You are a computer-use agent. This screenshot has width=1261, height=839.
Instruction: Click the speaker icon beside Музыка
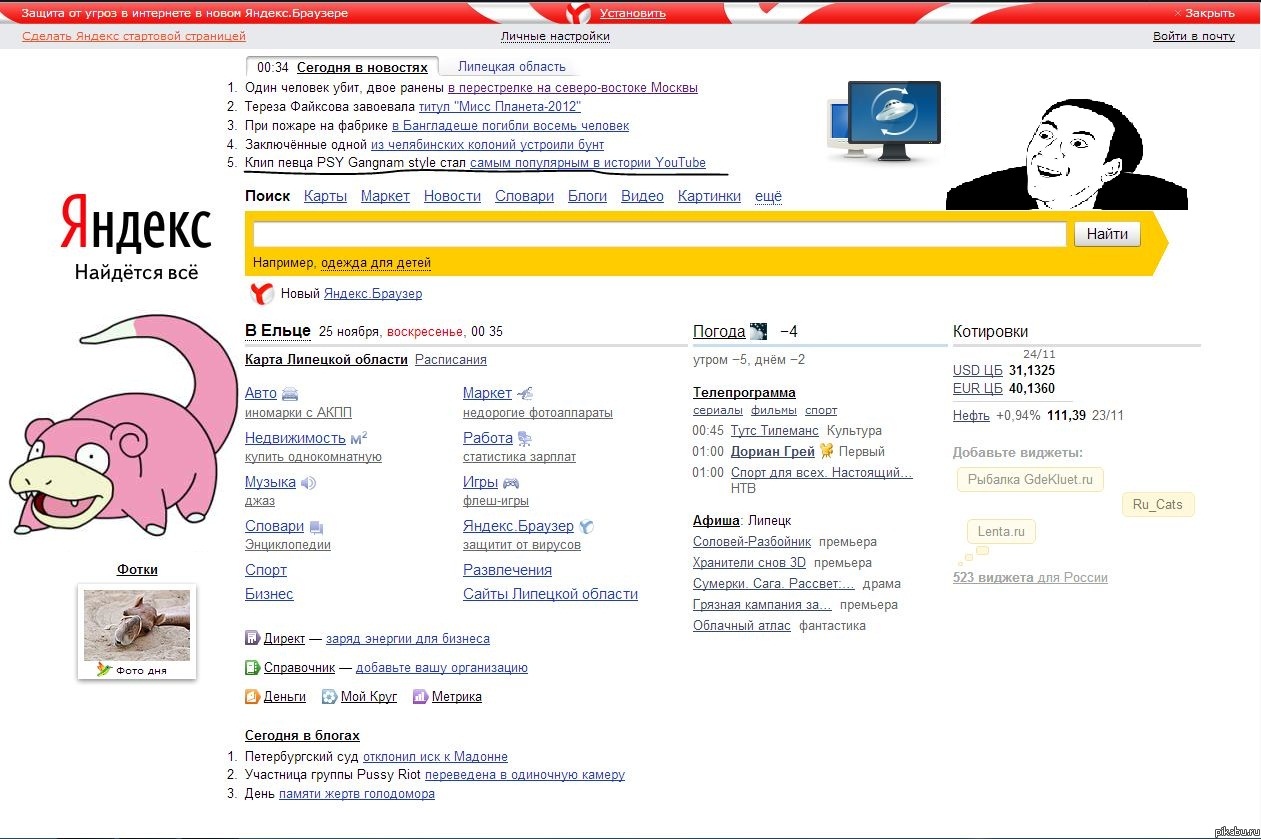(308, 483)
